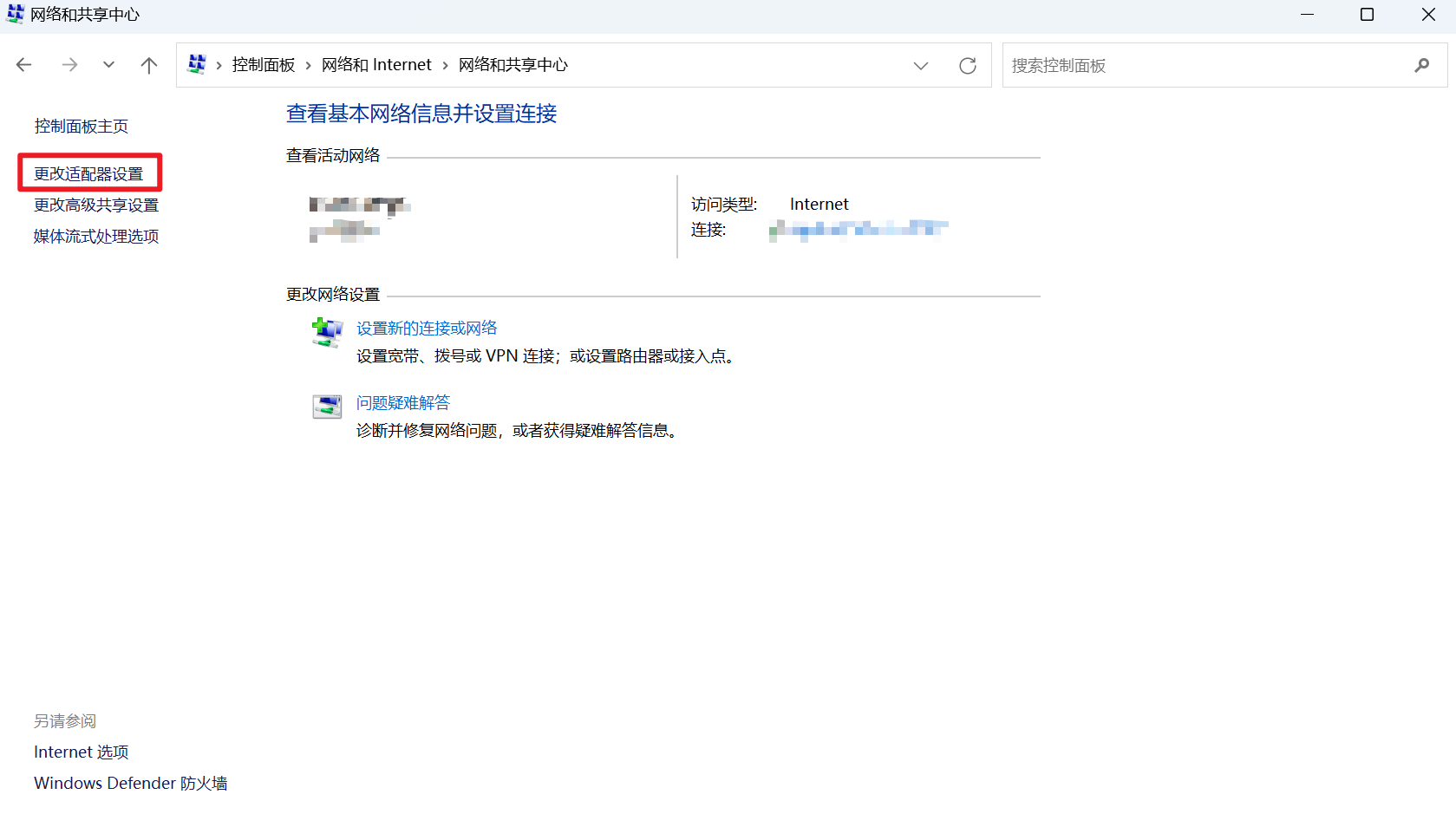Click the Network and Sharing Center title bar icon
The height and width of the screenshot is (814, 1456).
pyautogui.click(x=15, y=14)
